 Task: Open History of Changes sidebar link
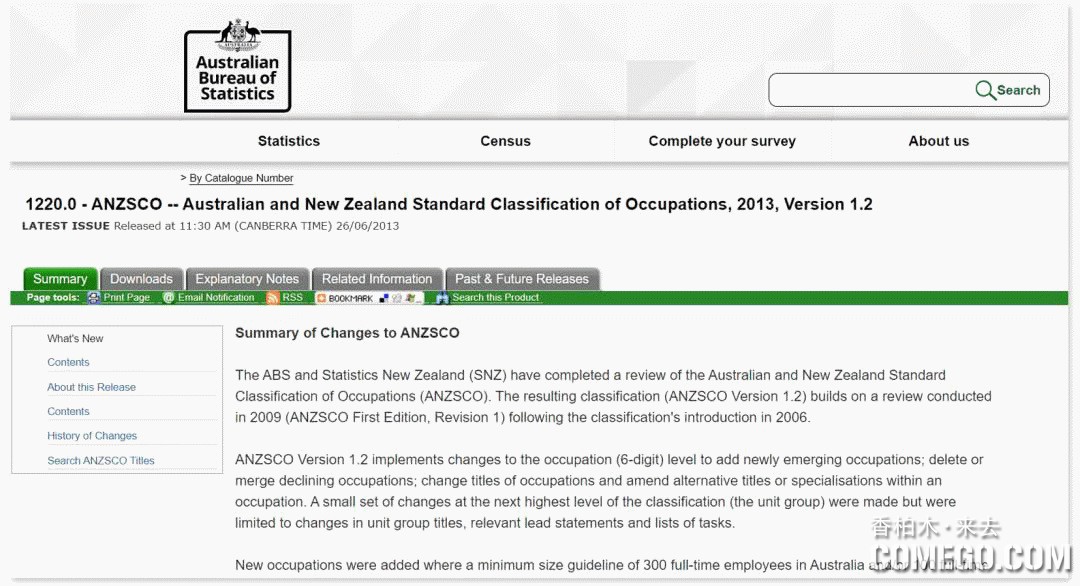(92, 436)
